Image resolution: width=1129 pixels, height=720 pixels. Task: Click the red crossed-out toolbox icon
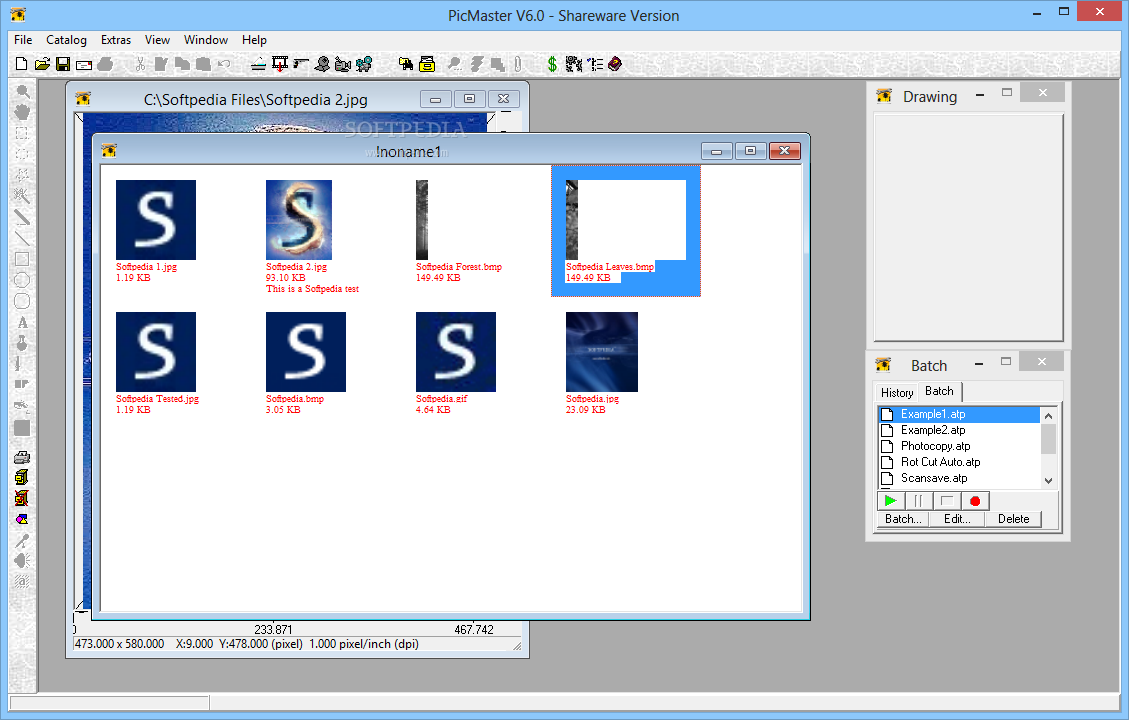(22, 498)
